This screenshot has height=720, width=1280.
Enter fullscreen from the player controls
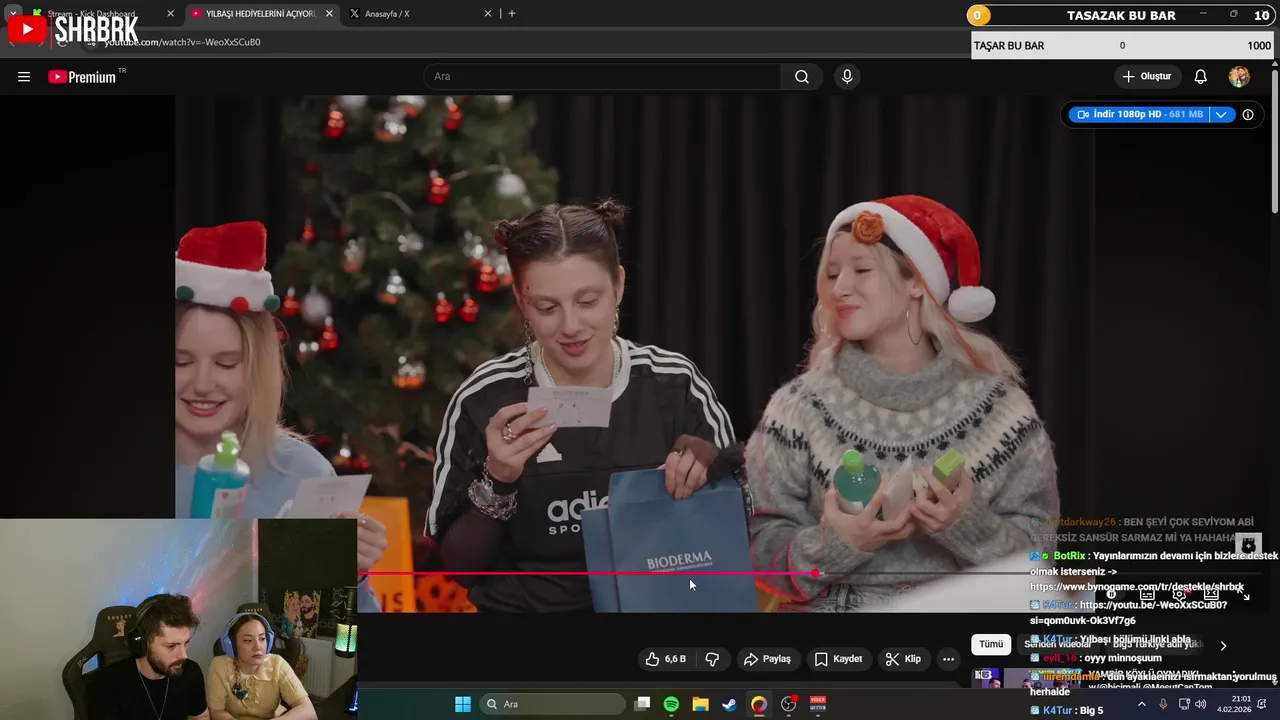[x=1243, y=594]
